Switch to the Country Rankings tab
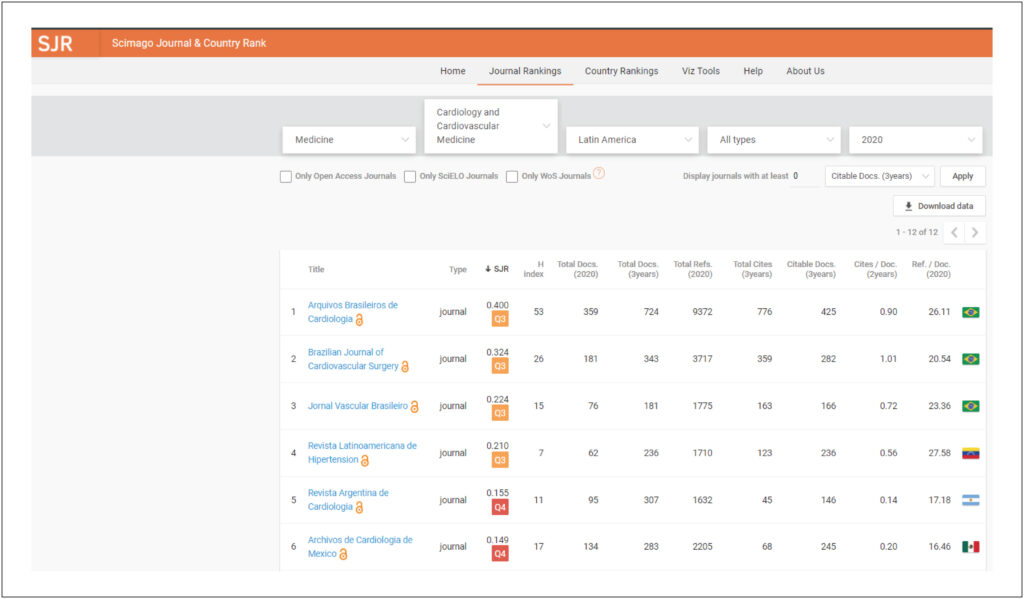1024x599 pixels. point(621,71)
